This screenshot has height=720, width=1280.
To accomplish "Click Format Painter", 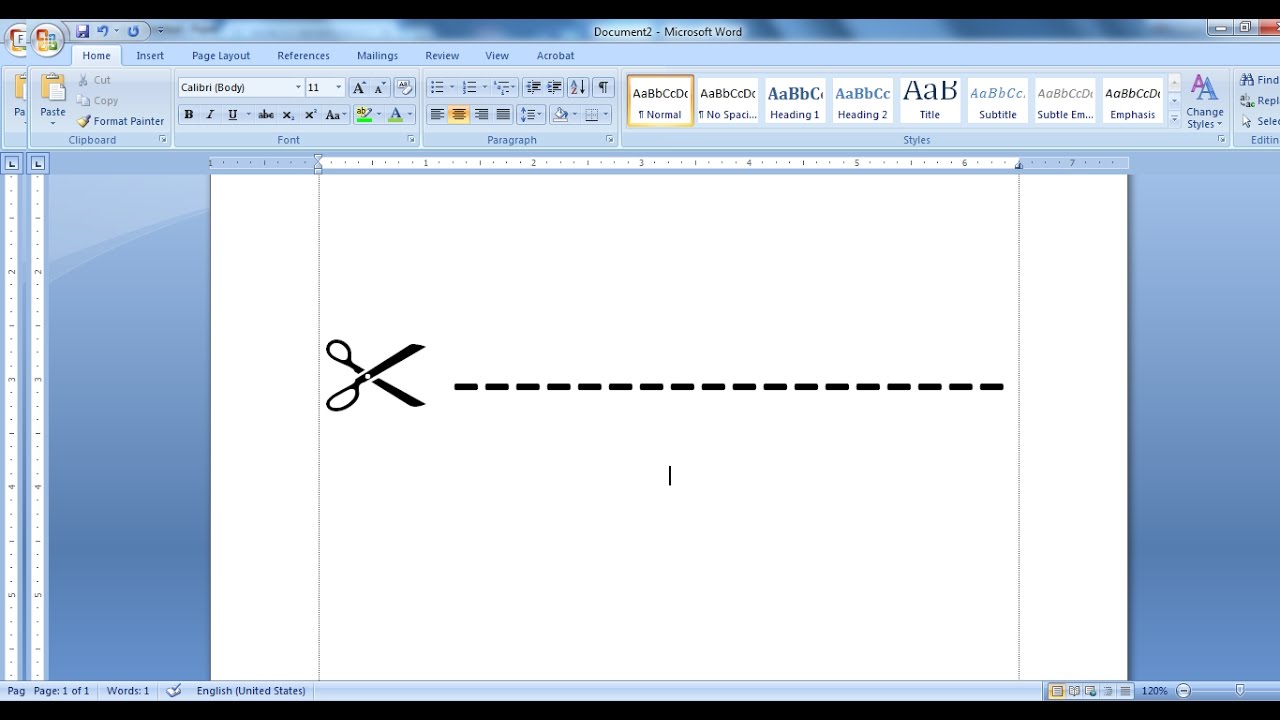I will pos(120,121).
